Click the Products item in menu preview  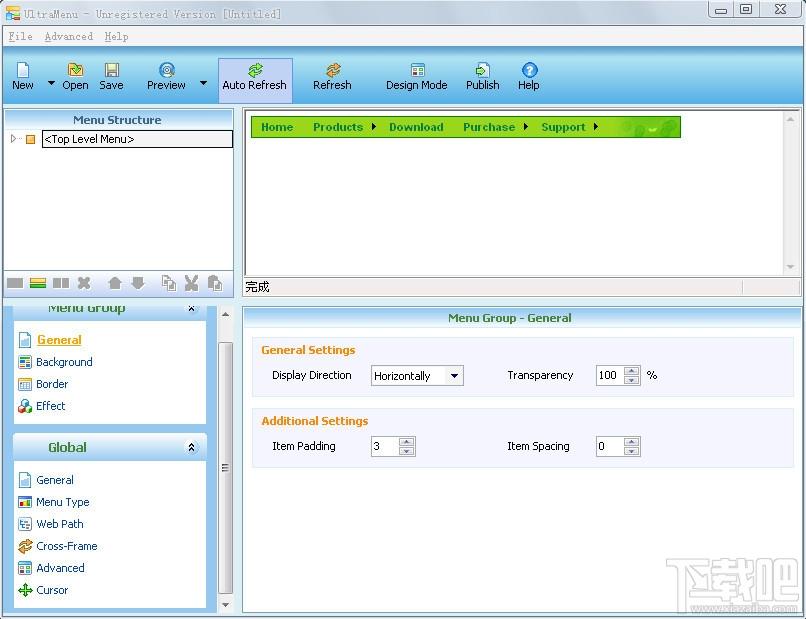click(x=338, y=127)
